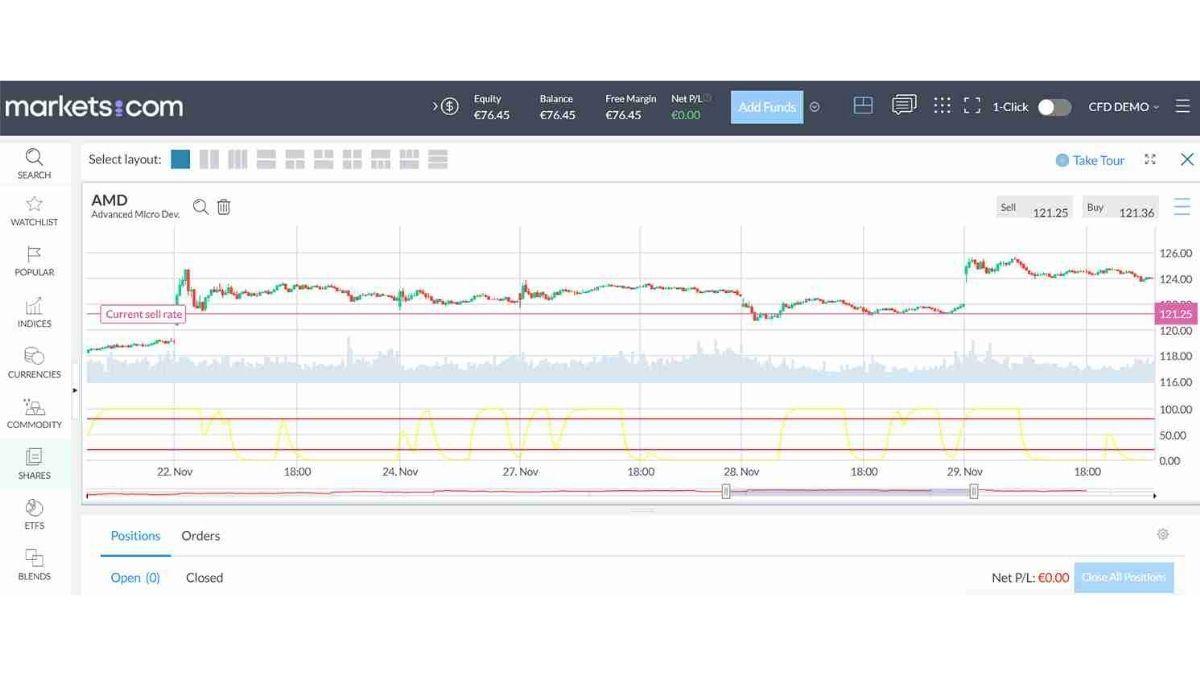Open the Search panel in sidebar

pos(34,163)
